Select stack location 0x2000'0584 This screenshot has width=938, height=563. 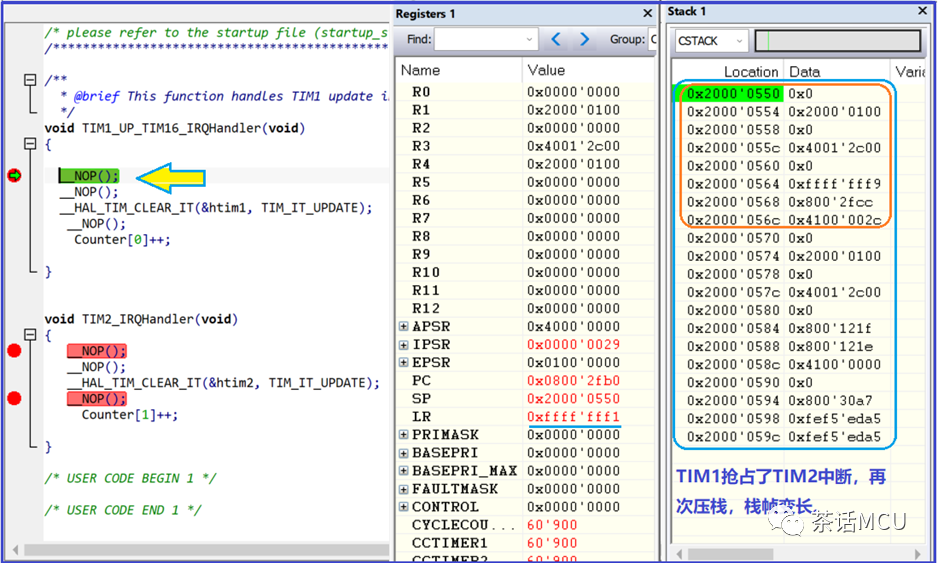click(733, 328)
